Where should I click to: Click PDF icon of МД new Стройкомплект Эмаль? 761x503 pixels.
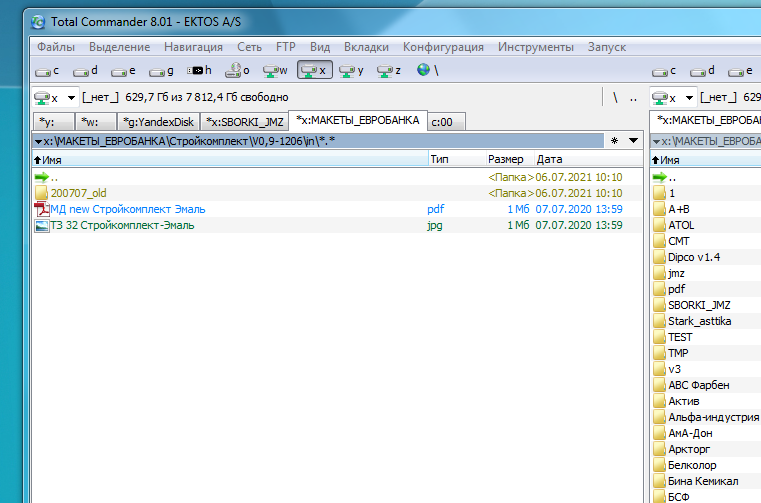coord(42,209)
